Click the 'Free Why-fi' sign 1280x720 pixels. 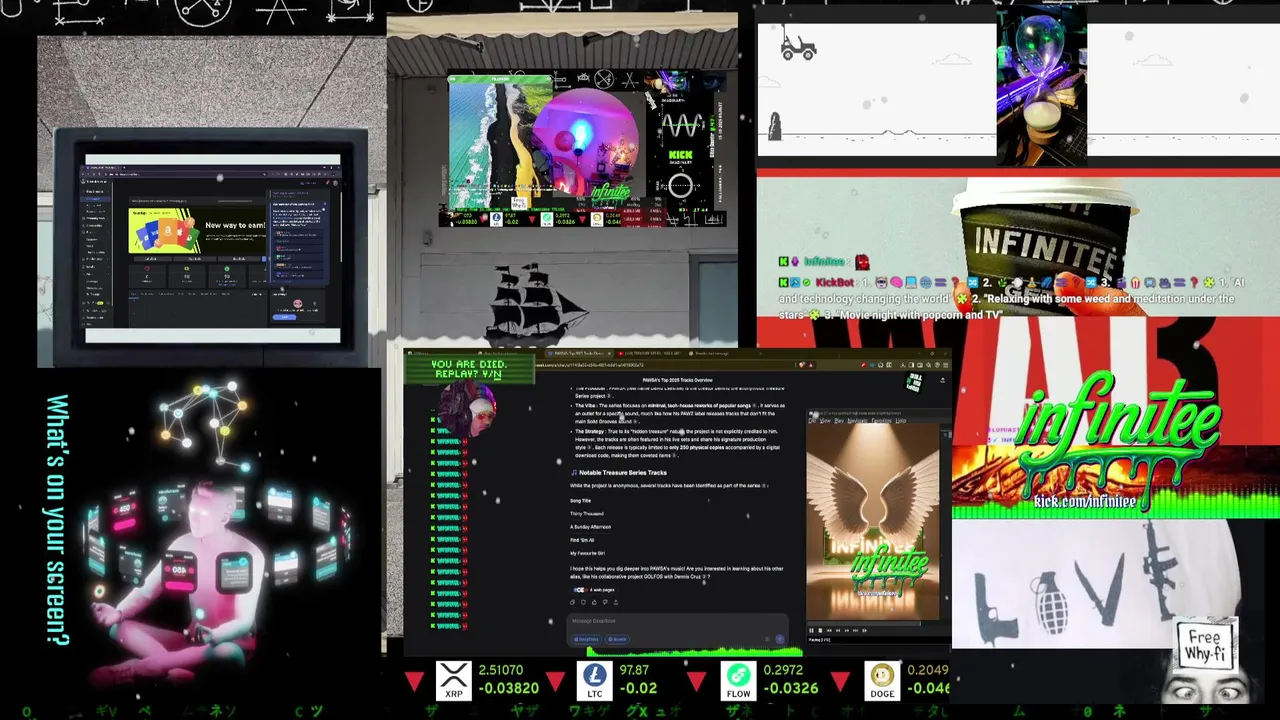click(1205, 646)
